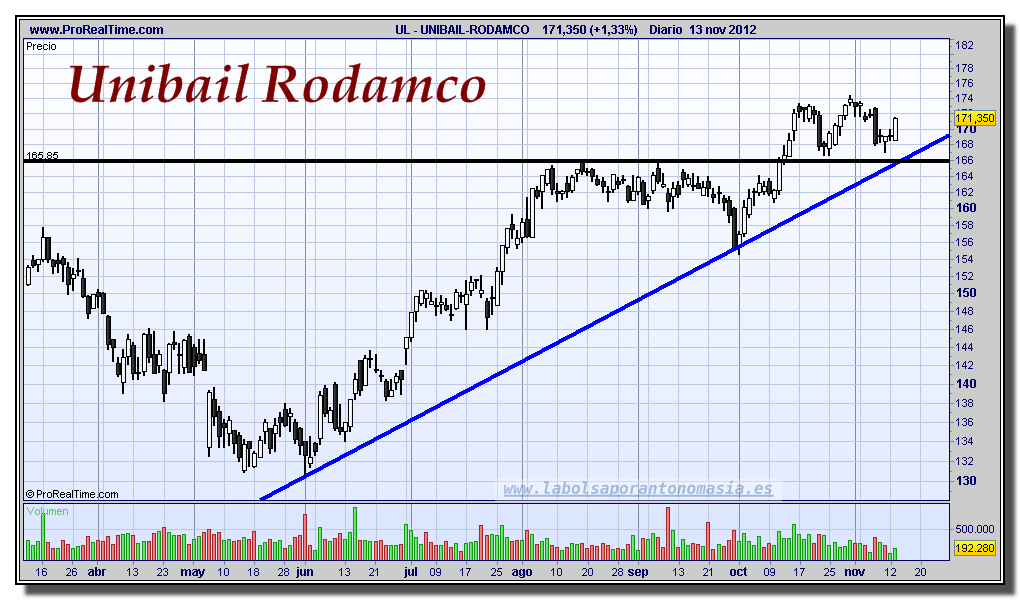Click the bold 150 price axis label
The height and width of the screenshot is (600, 1020).
tap(966, 293)
